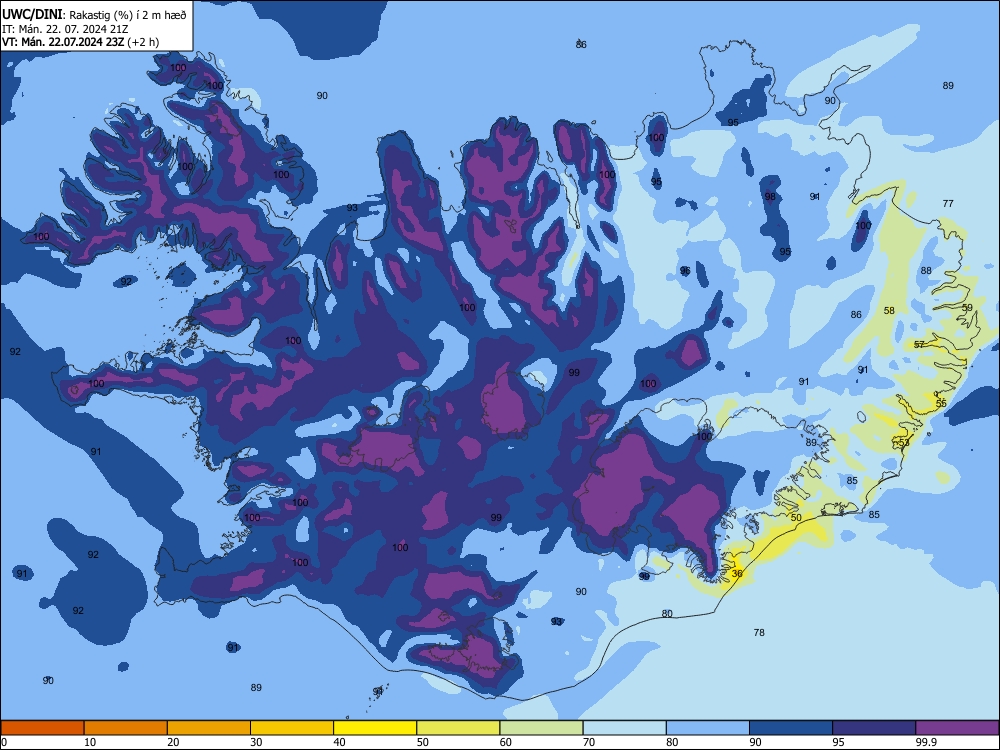The image size is (1000, 750).
Task: Pick the 60-70 pale green legend swatch
Action: tap(541, 728)
